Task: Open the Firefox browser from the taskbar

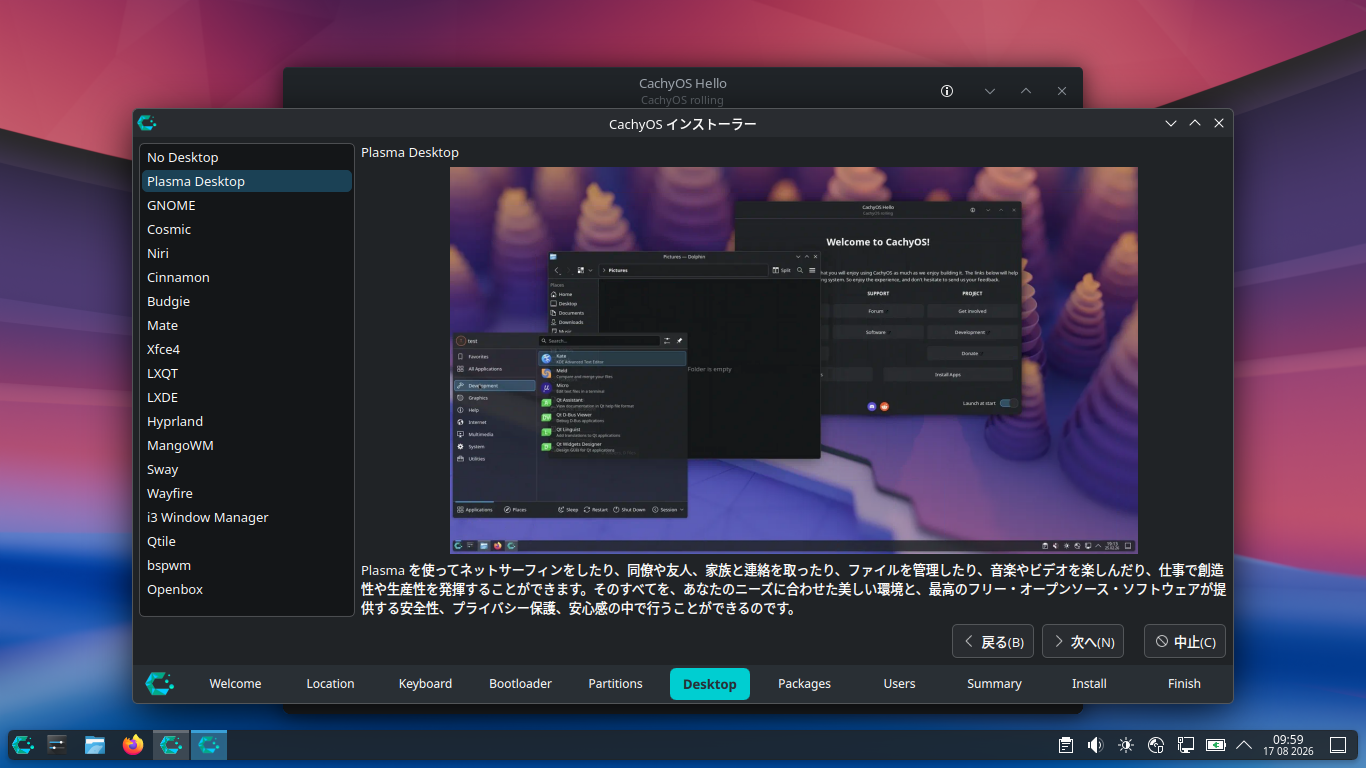Action: (133, 744)
